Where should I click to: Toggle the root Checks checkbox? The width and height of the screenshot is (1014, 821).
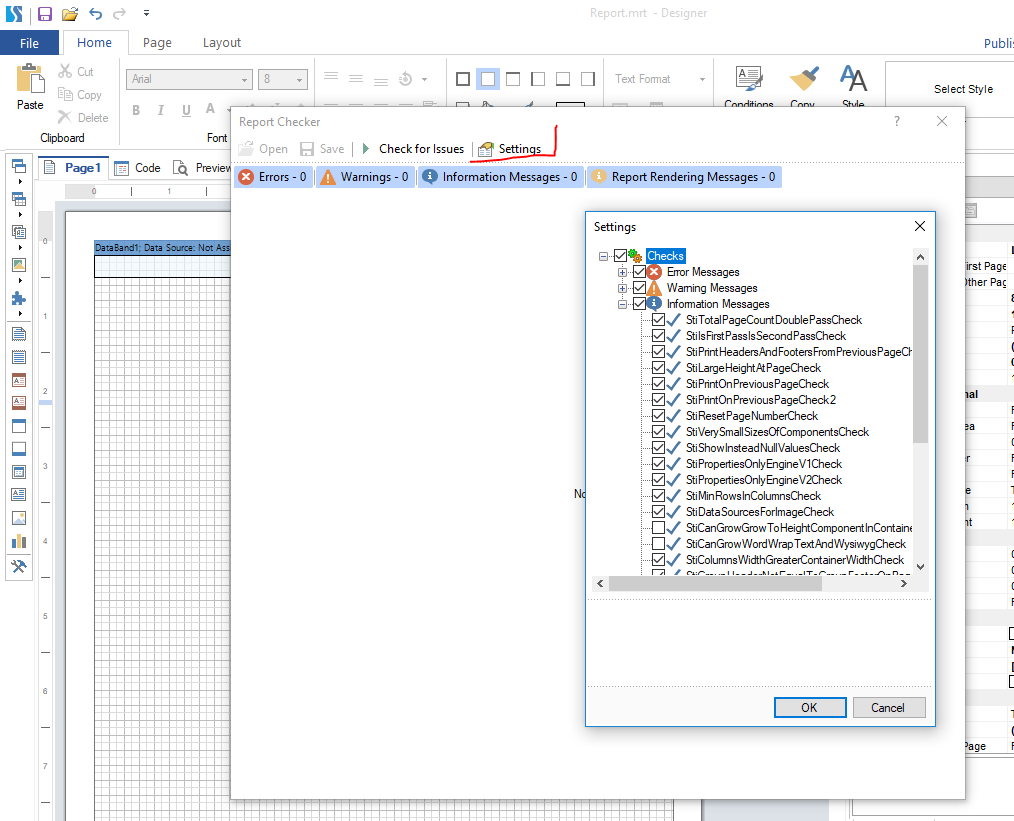(x=620, y=256)
